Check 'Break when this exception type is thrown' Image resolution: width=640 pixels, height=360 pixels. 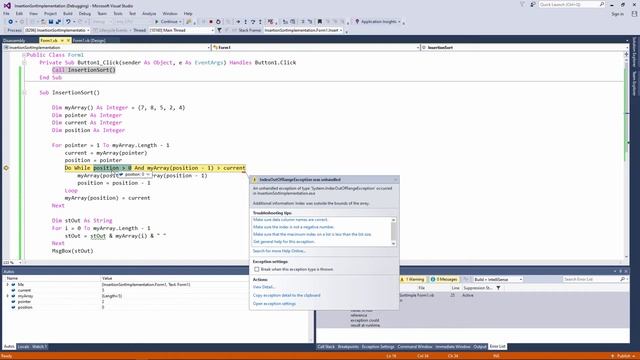[256, 269]
